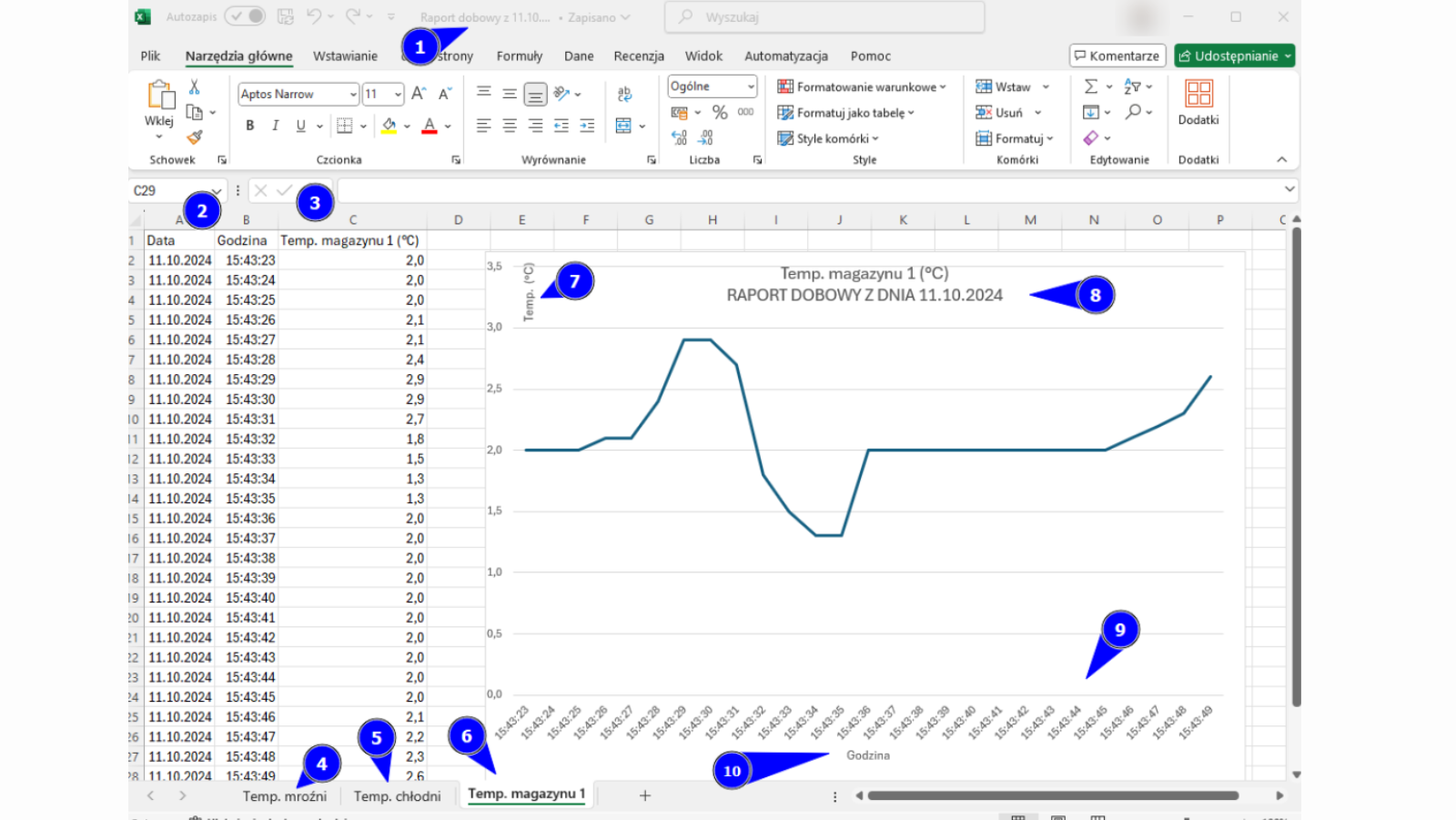Click the percent style icon

click(720, 113)
